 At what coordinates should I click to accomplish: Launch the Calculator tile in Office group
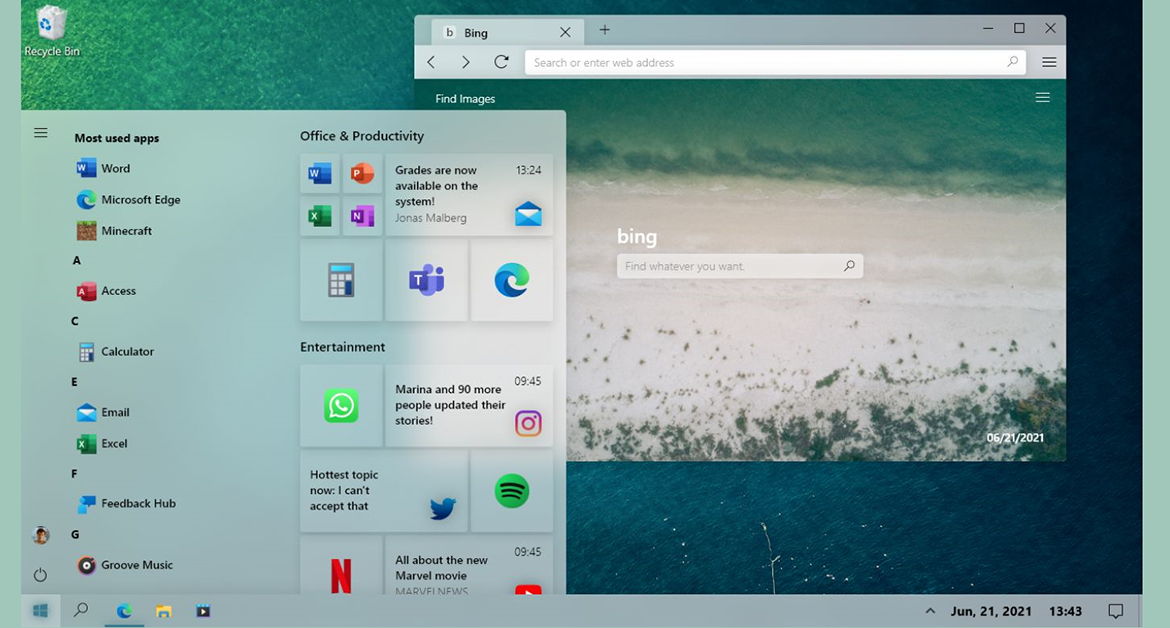pos(341,281)
